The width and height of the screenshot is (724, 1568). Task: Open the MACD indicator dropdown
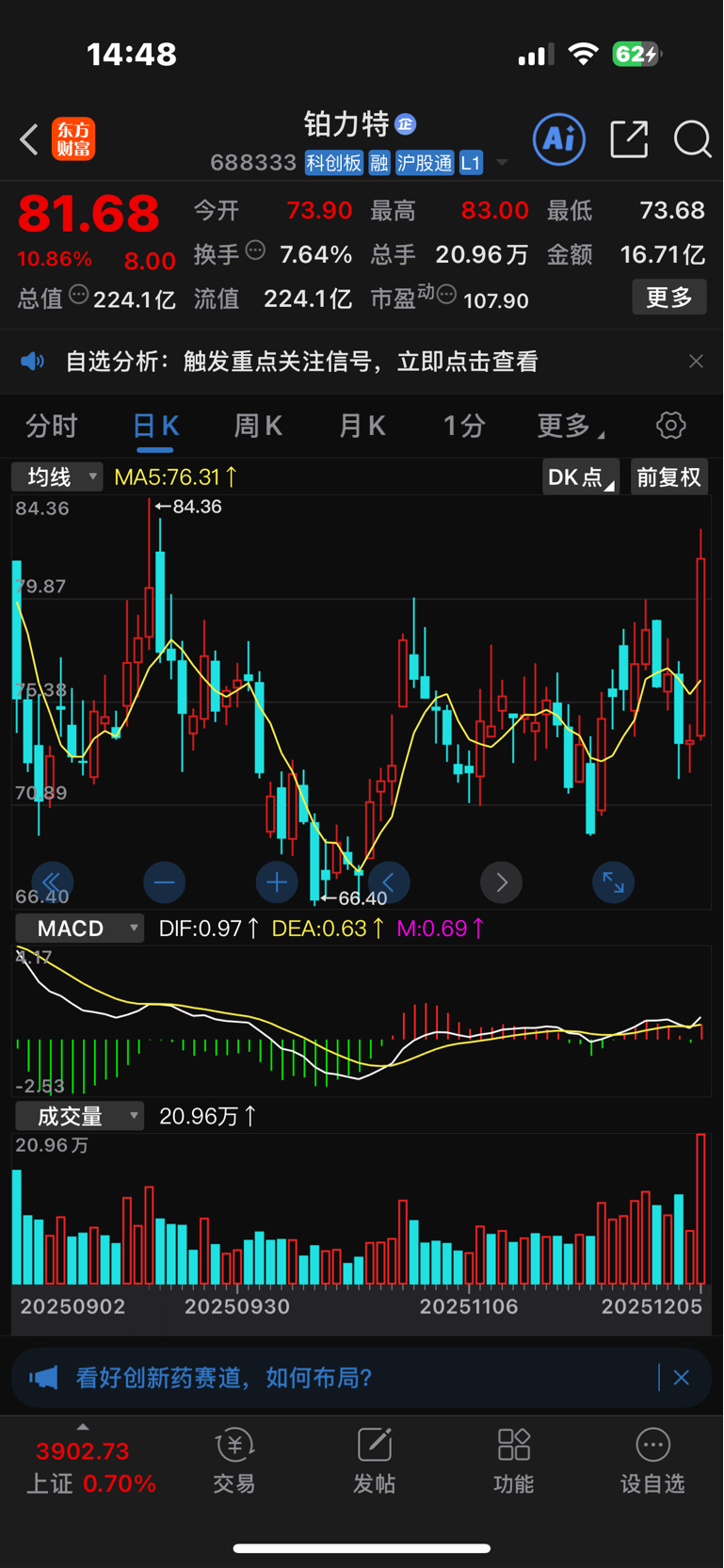coord(79,929)
